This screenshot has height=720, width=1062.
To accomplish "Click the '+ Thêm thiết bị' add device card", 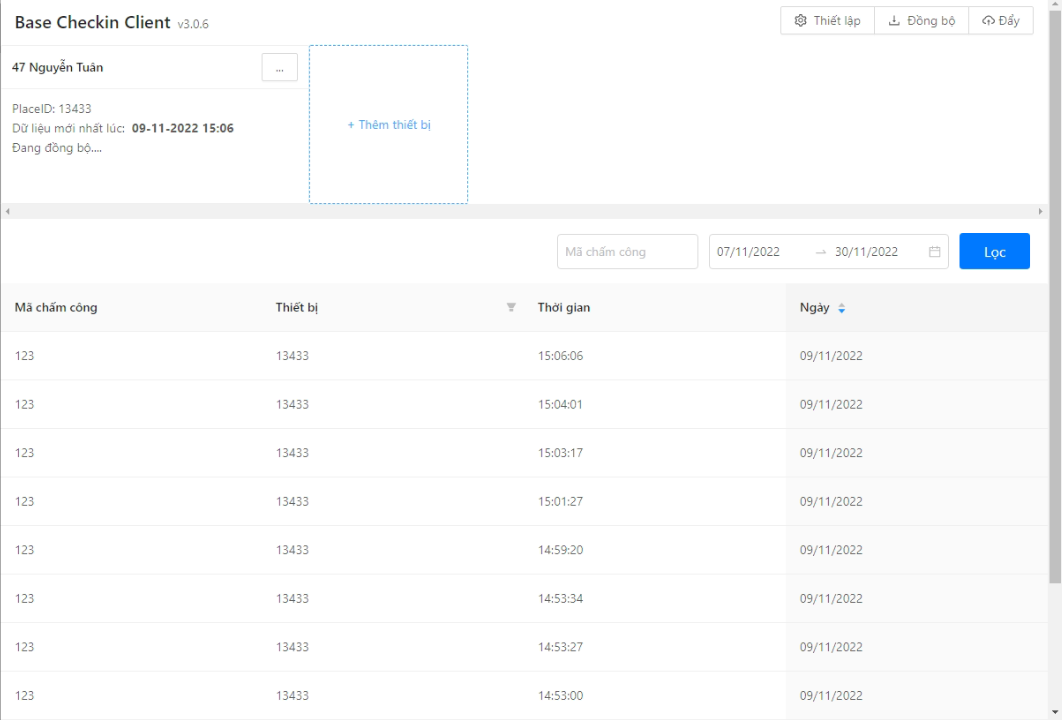I will pos(388,125).
